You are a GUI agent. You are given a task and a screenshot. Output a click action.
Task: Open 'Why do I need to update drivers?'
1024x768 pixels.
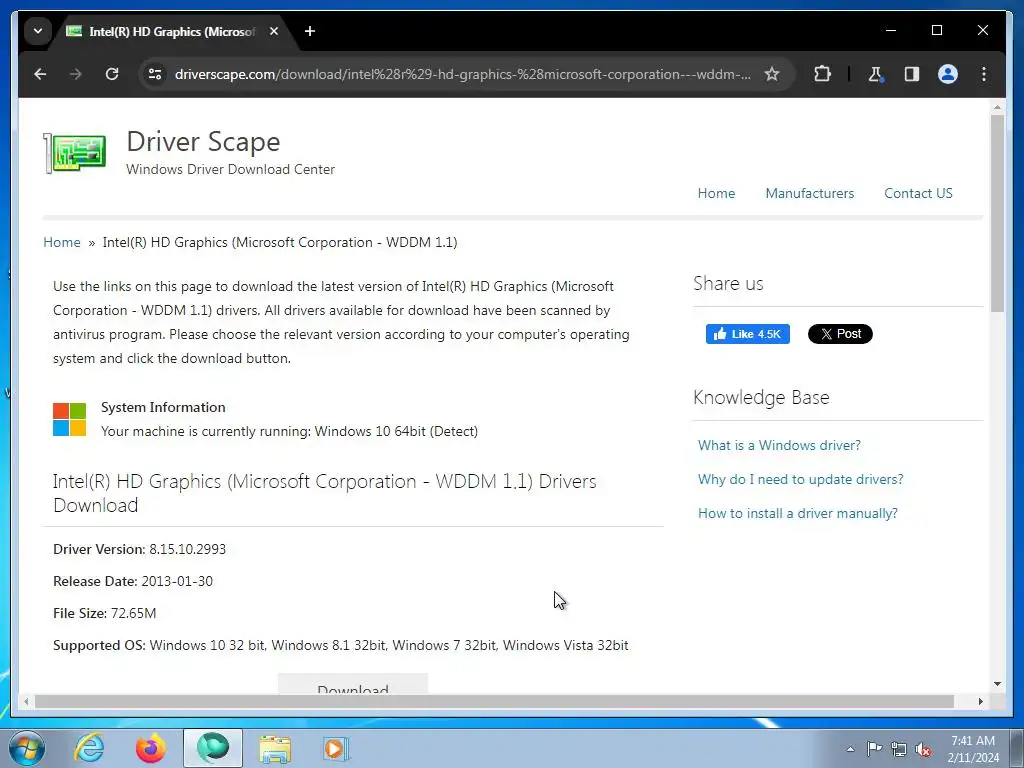[x=801, y=479]
